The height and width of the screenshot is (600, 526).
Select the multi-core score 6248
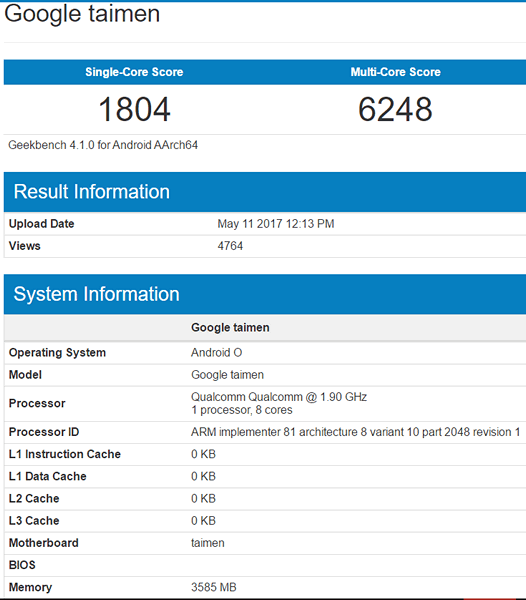pos(395,109)
